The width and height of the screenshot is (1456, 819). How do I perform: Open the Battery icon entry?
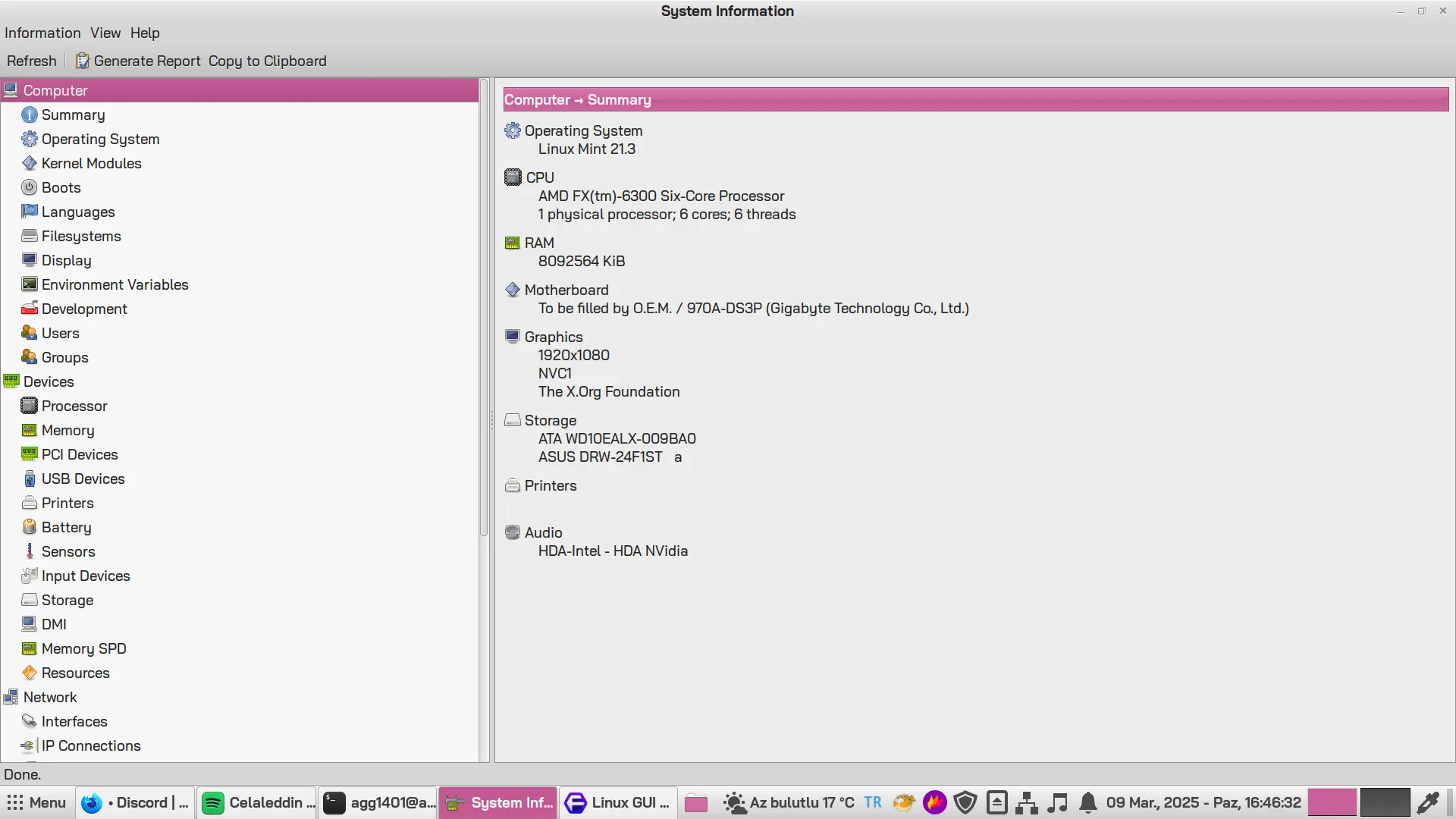tap(30, 527)
